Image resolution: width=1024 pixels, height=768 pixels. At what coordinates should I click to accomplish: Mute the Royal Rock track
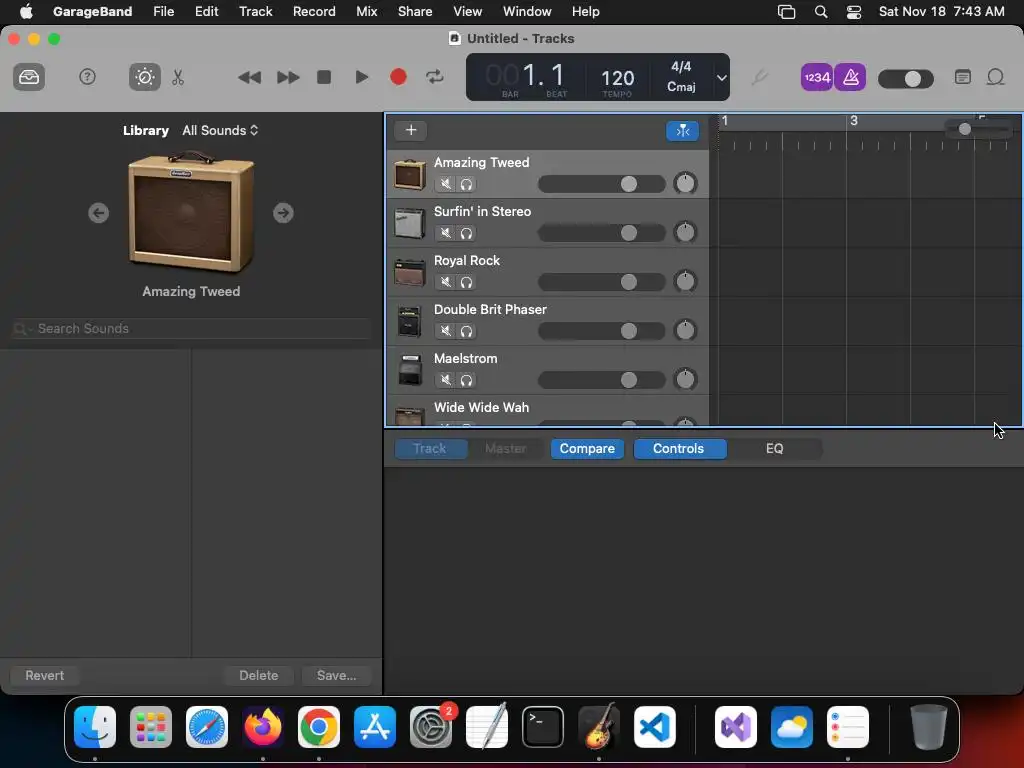[x=445, y=282]
